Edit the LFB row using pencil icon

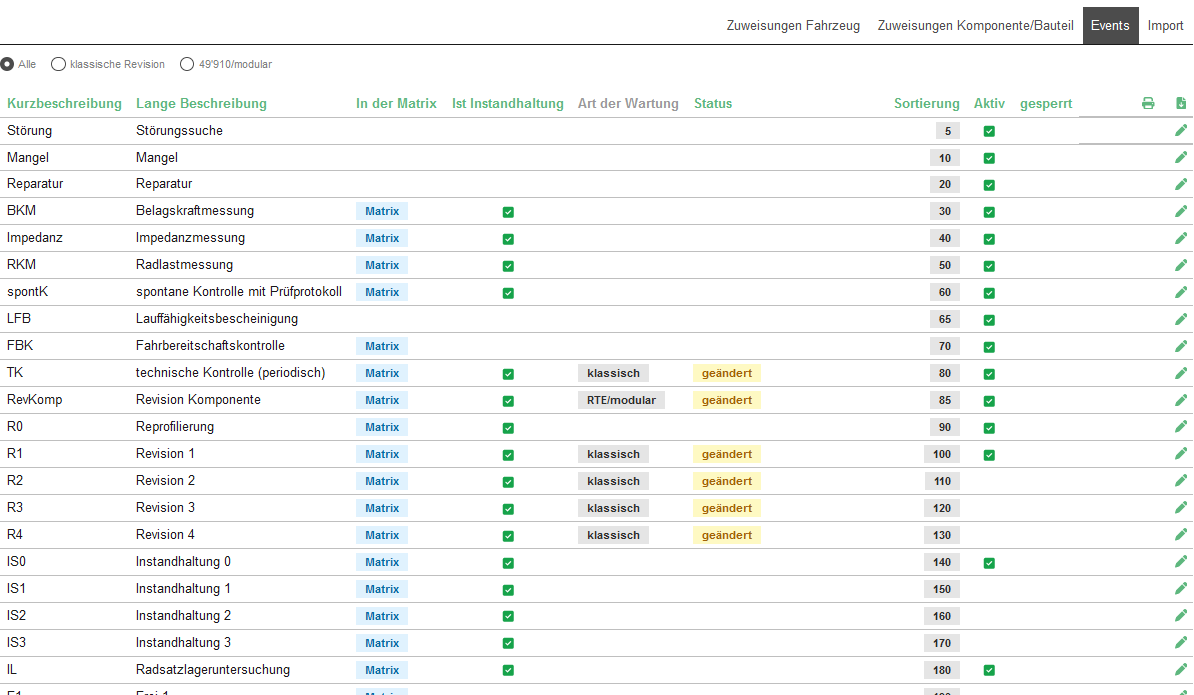[1181, 319]
